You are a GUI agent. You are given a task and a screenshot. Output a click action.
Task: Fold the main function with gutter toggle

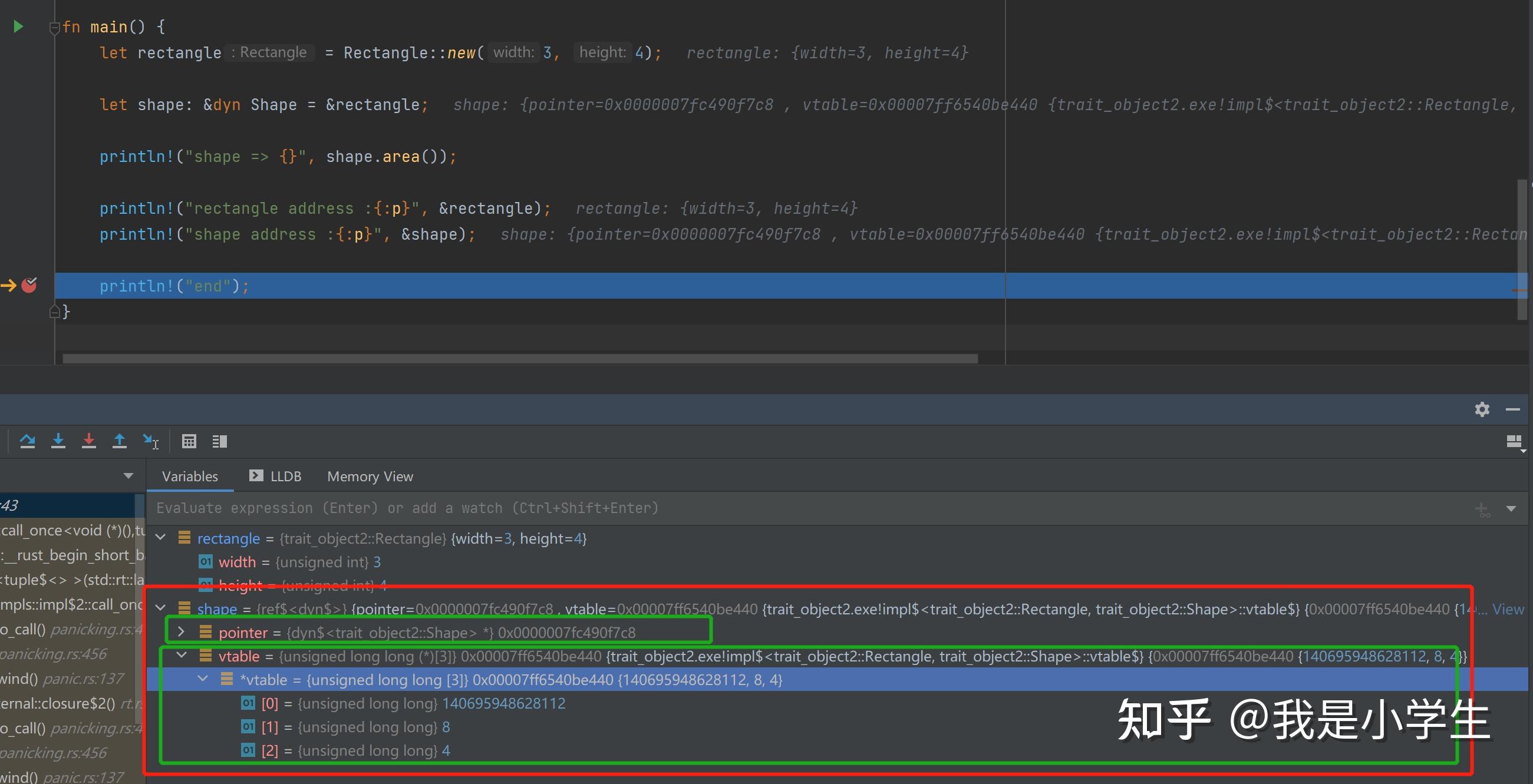(54, 27)
